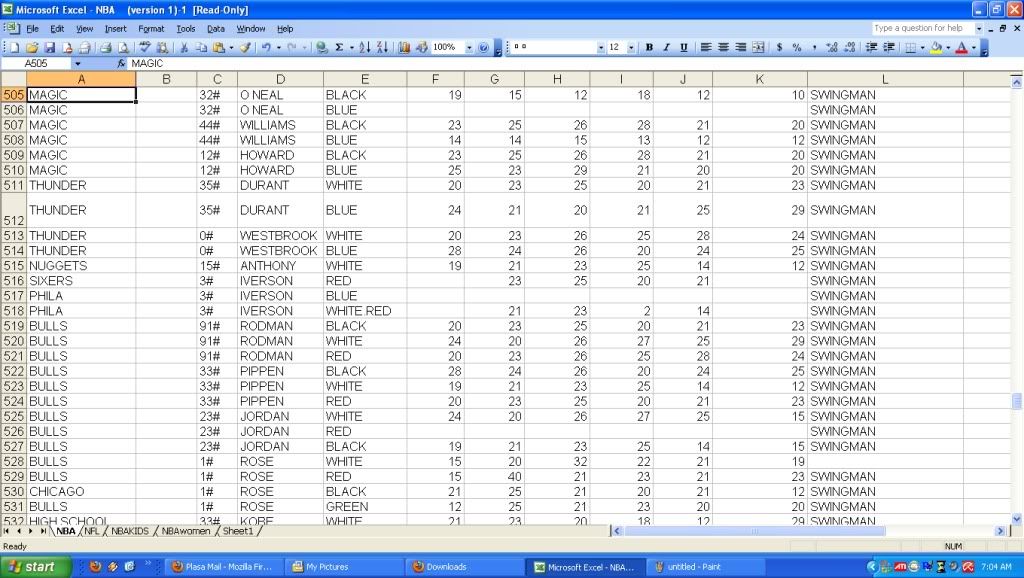The width and height of the screenshot is (1024, 578).
Task: Switch to untitled Paint taskbar window
Action: pyautogui.click(x=705, y=567)
